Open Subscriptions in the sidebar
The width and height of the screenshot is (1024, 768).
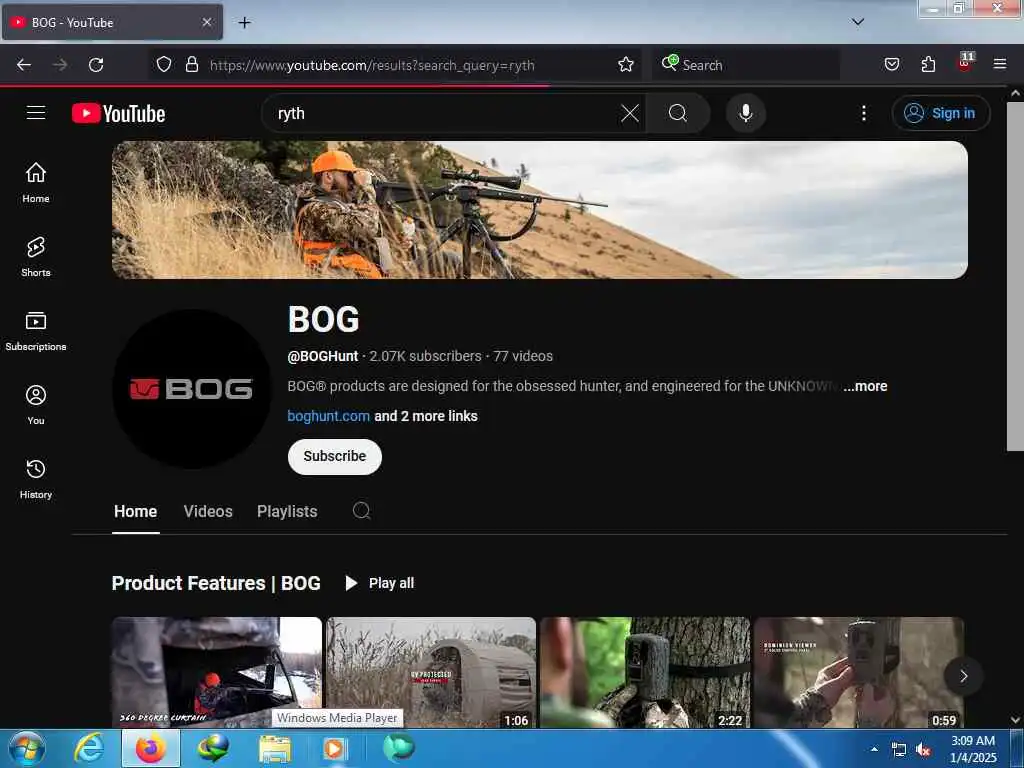click(x=36, y=330)
